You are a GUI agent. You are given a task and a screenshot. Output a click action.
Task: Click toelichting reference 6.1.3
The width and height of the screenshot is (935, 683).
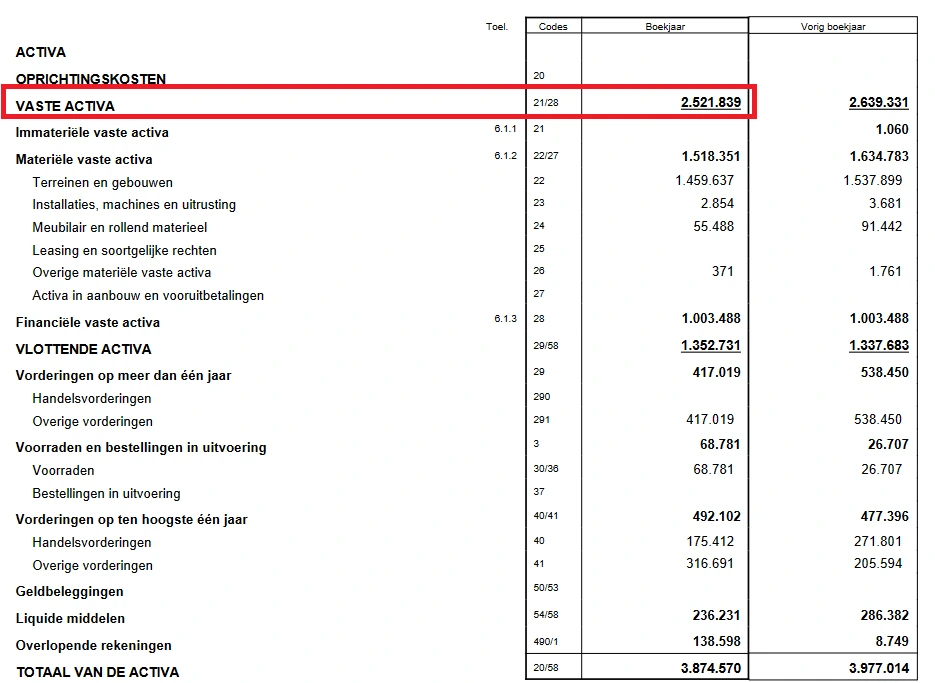tap(506, 318)
